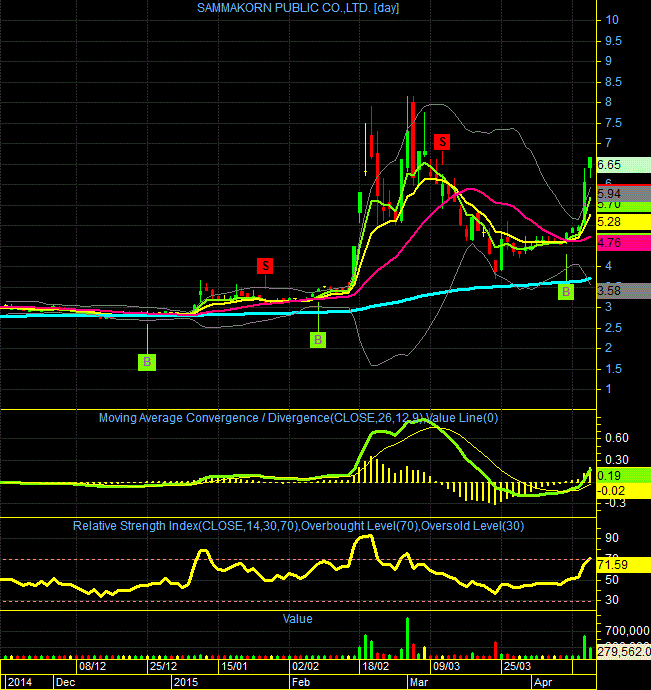Click the yellow -0.02 signal value label

coord(623,491)
